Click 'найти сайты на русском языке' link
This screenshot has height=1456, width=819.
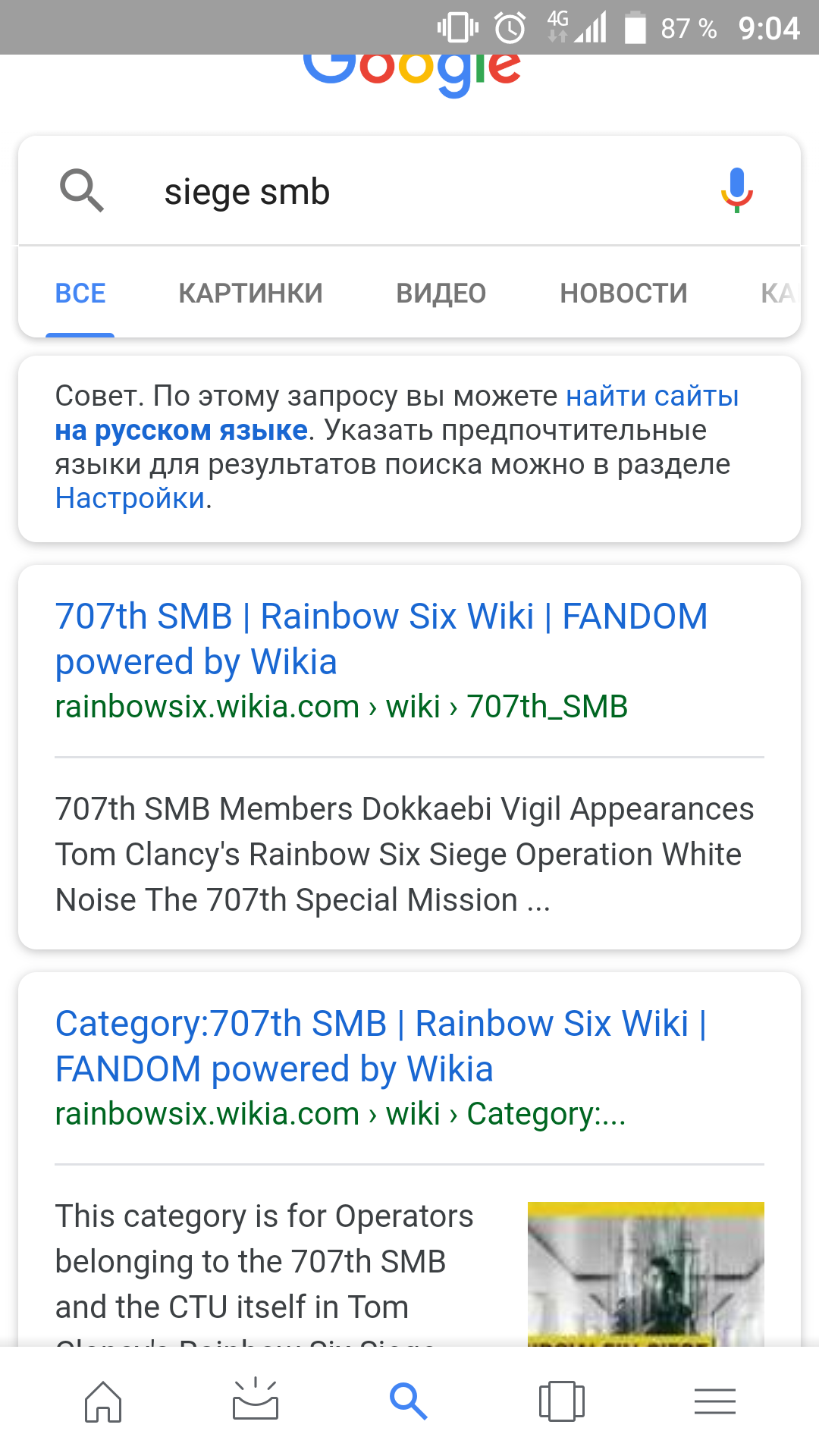tap(652, 397)
